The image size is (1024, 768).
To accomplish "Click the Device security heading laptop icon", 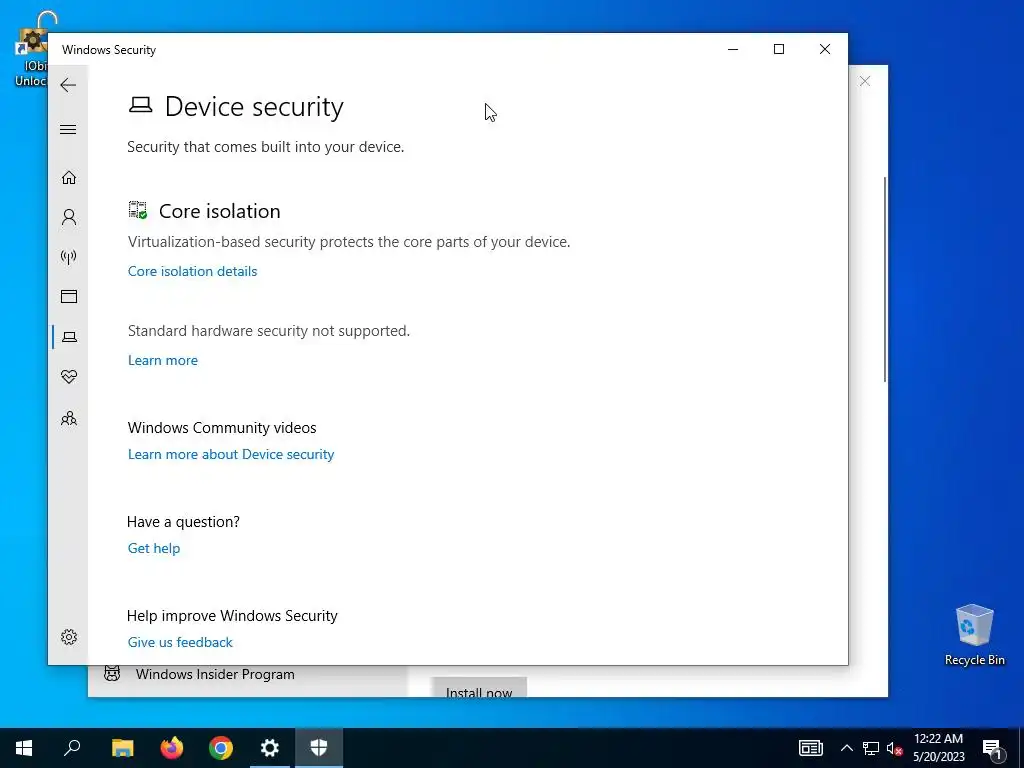I will tap(140, 105).
